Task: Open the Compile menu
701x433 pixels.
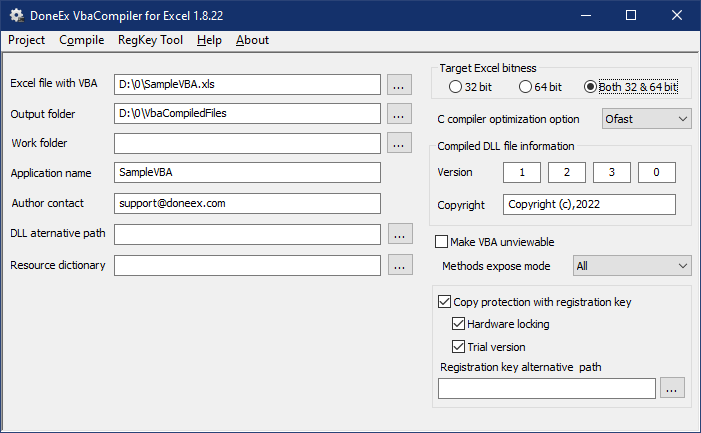Action: pos(82,40)
